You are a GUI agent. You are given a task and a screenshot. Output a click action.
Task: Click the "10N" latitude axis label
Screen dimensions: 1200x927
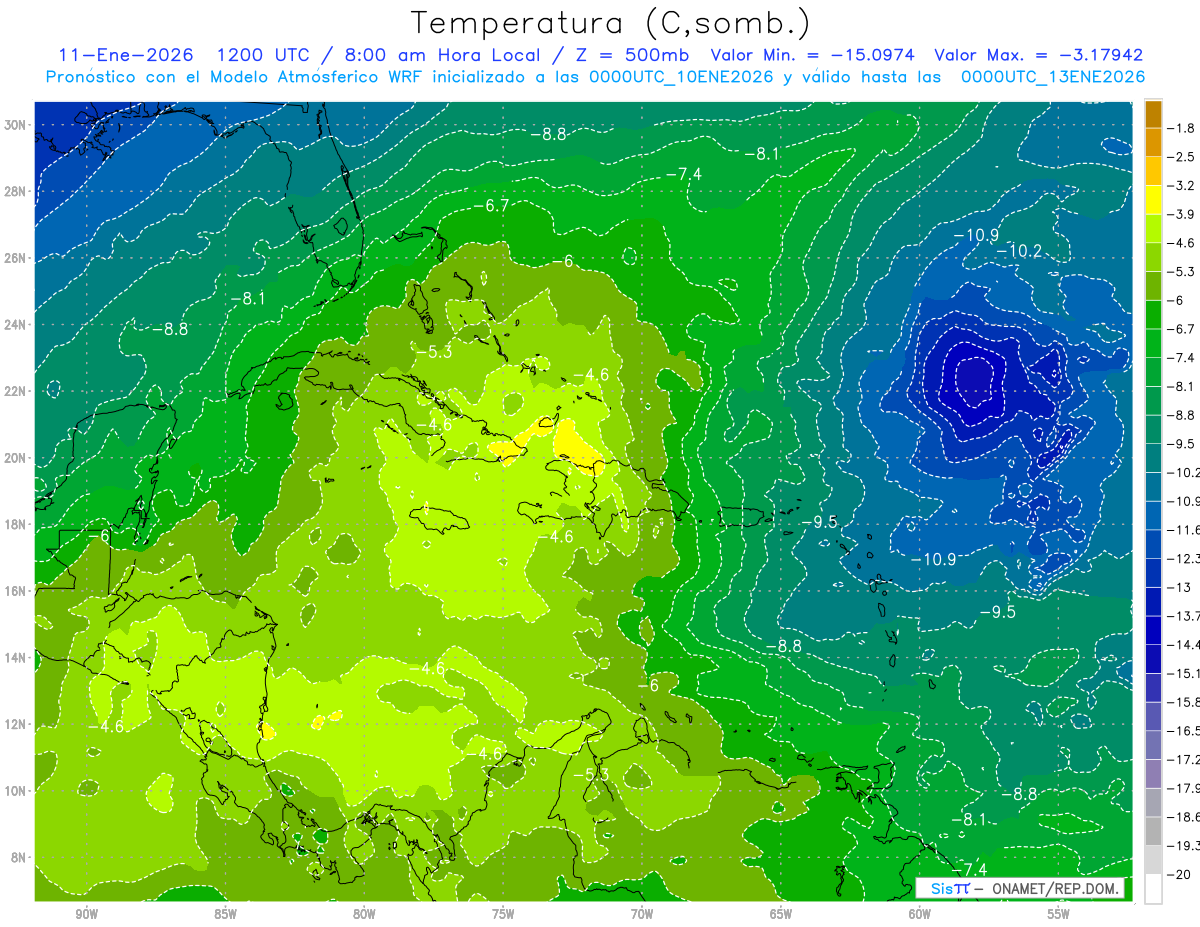16,791
